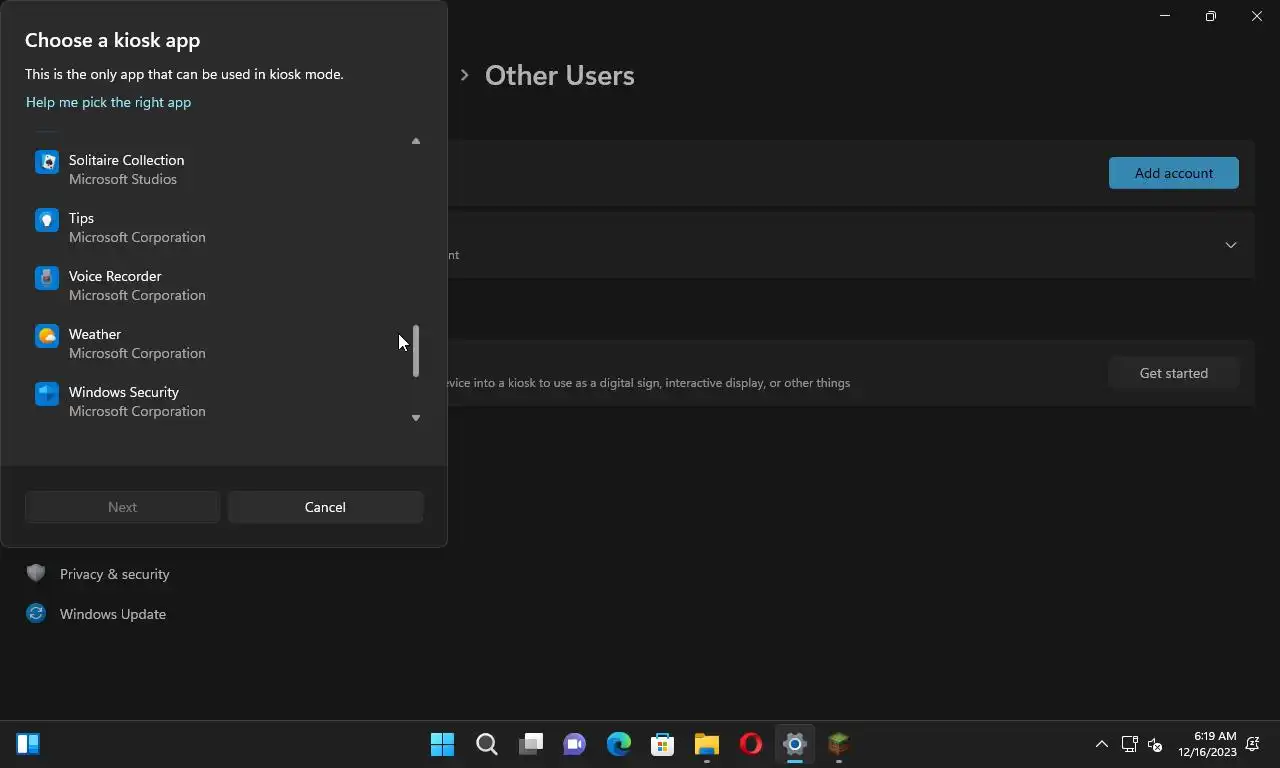Open Microsoft Edge from the taskbar
The height and width of the screenshot is (768, 1280).
[619, 744]
